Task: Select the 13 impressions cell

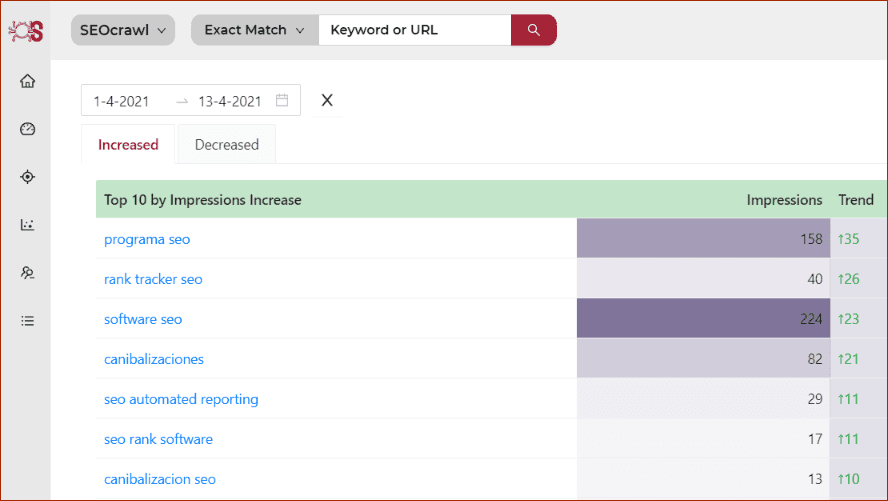Action: 703,479
